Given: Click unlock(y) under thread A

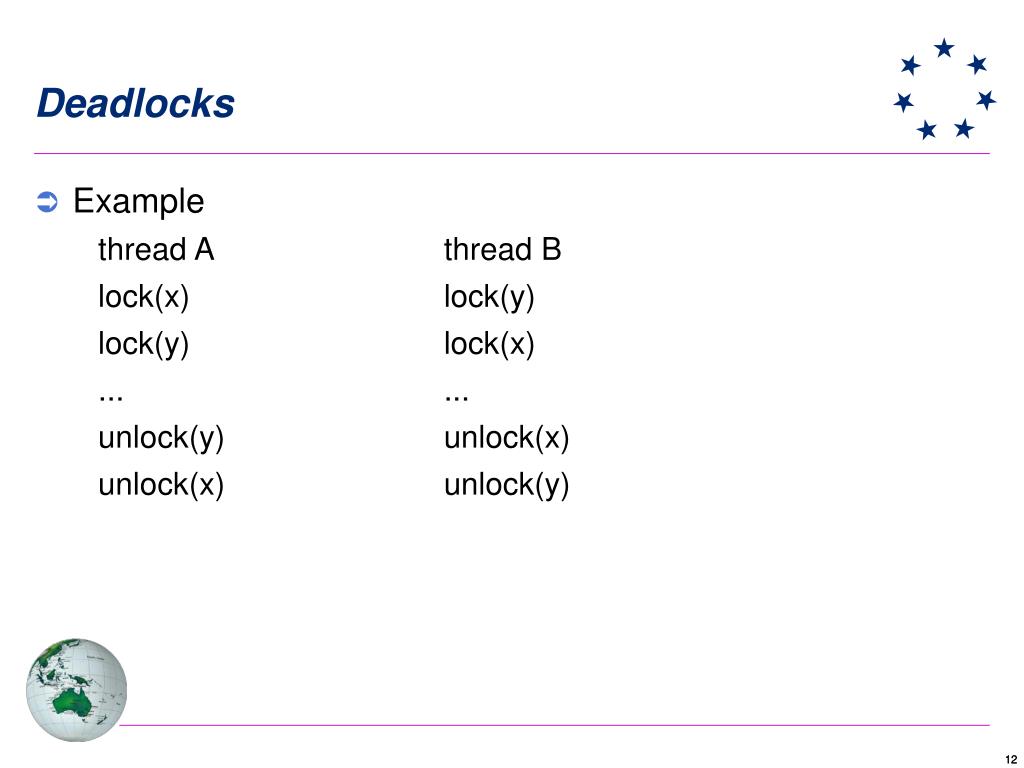Looking at the screenshot, I should coord(161,438).
